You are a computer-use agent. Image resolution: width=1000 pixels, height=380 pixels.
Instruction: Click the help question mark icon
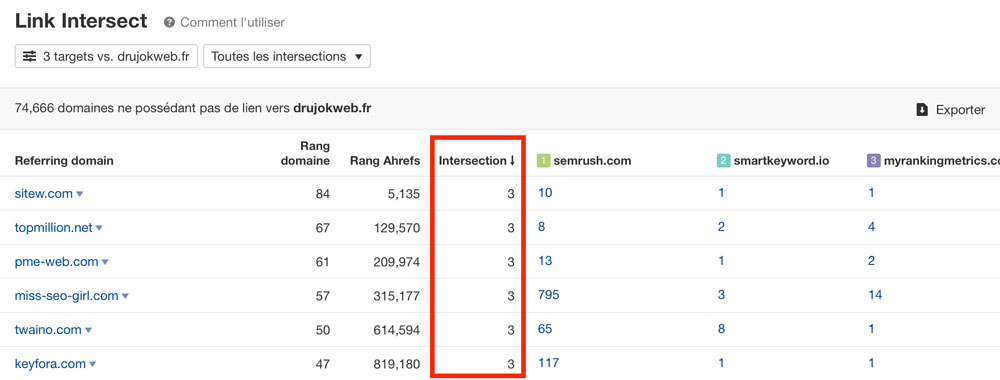click(x=169, y=22)
